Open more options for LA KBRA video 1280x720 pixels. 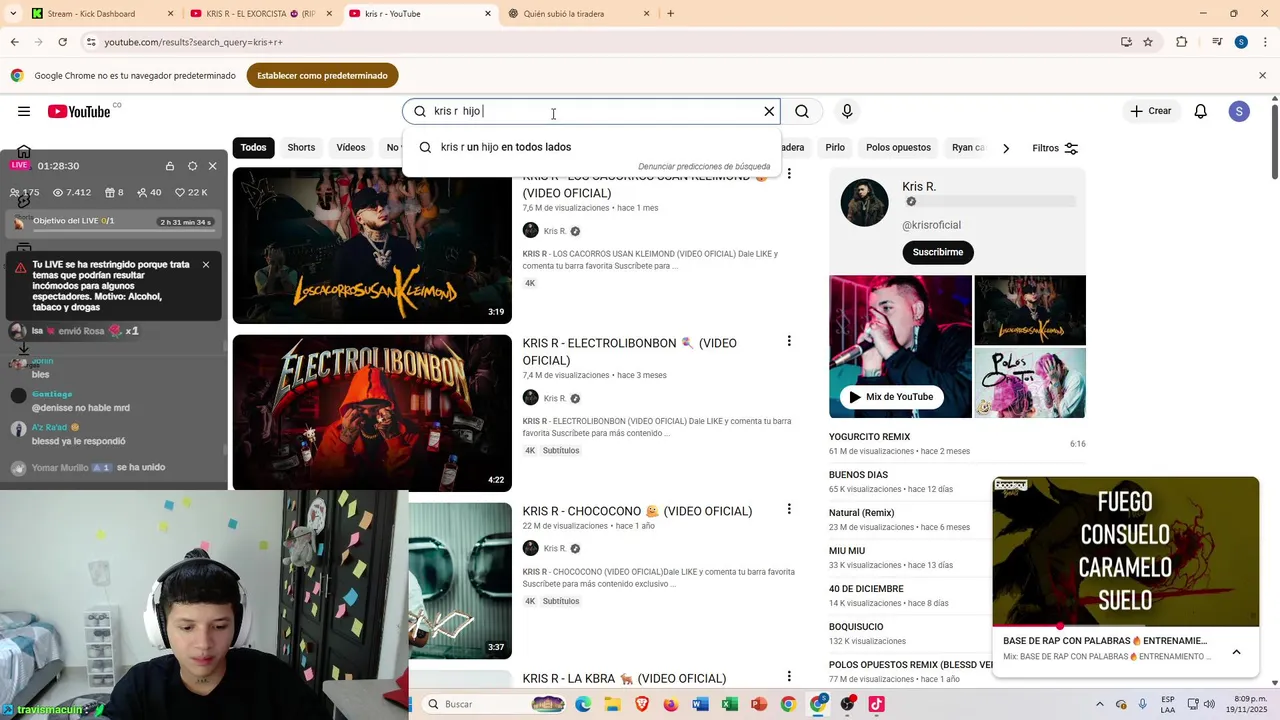click(789, 677)
